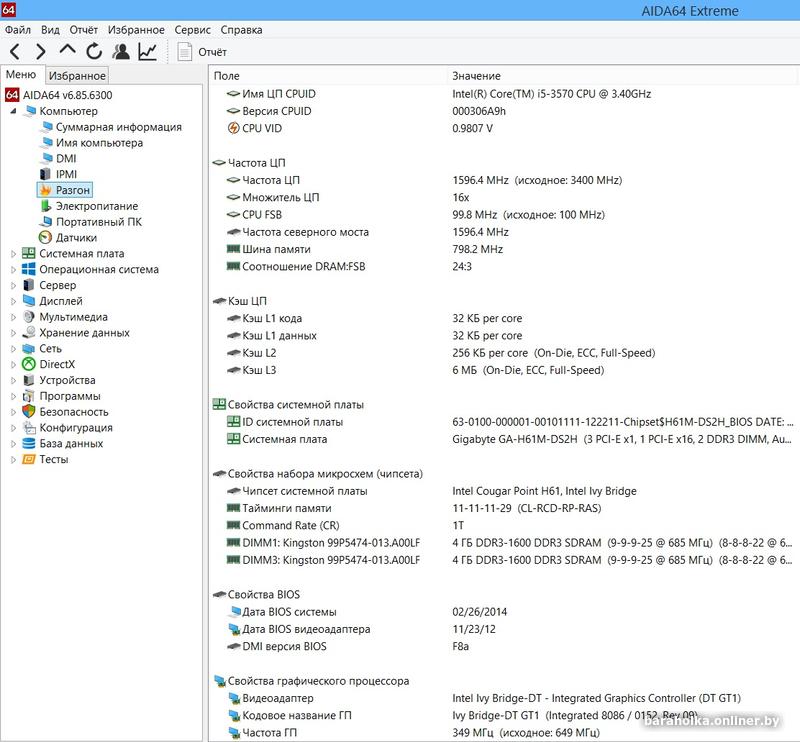Select DIMM1: Kingston 99P5474-013.A00LF row

coord(503,542)
